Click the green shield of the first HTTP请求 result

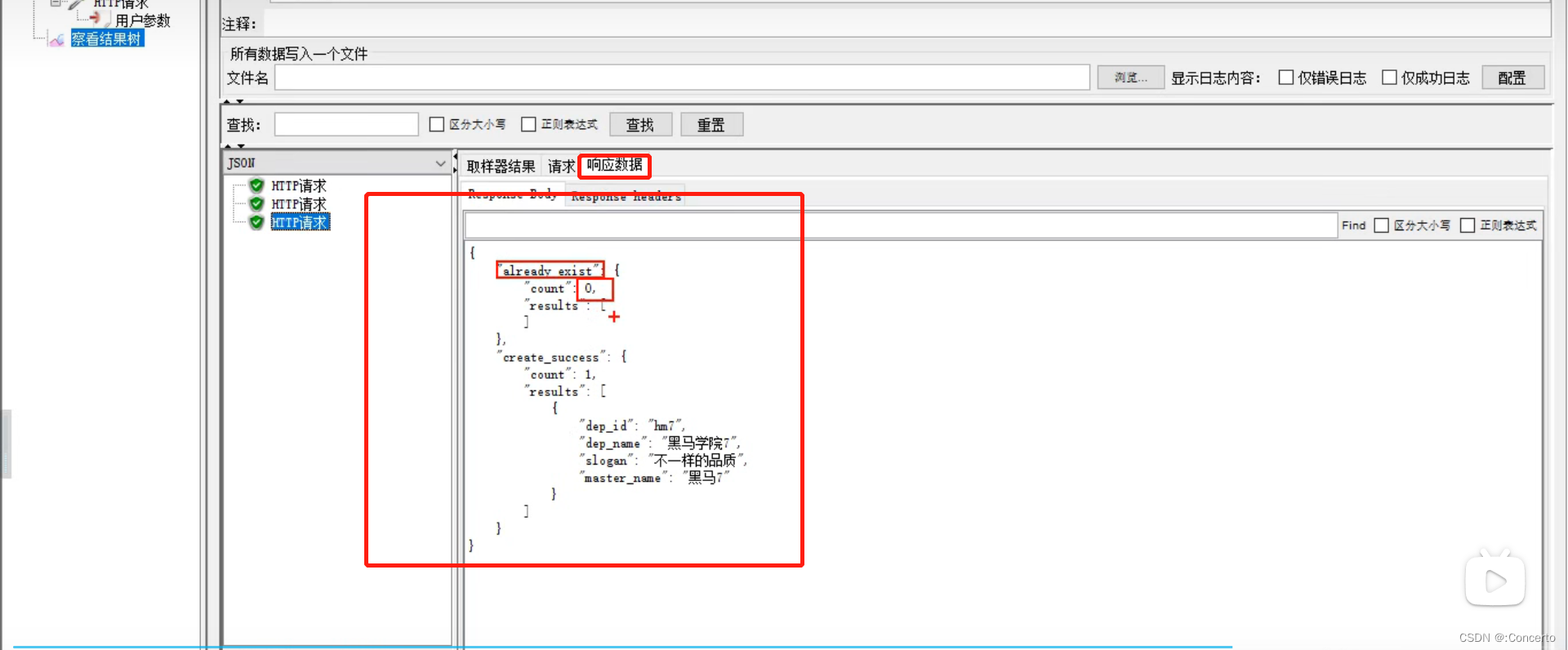pyautogui.click(x=256, y=185)
